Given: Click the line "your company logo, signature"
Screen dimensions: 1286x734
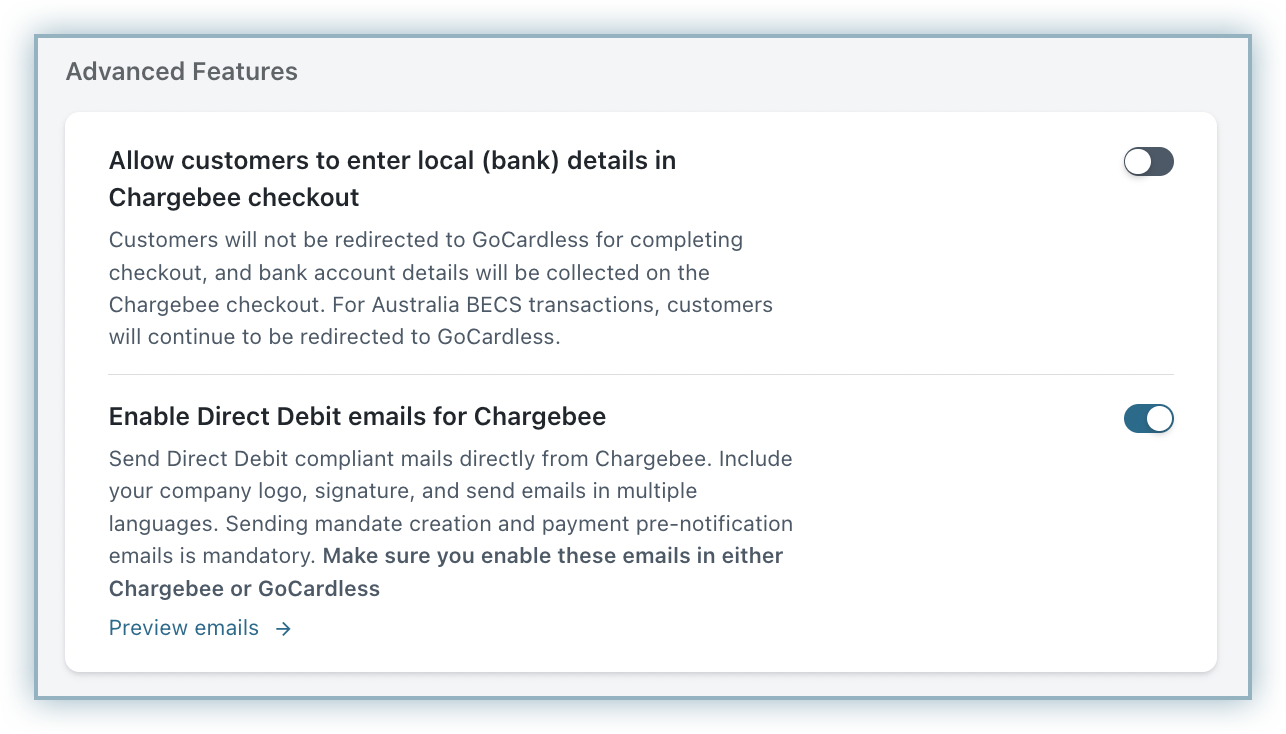Looking at the screenshot, I should (403, 492).
